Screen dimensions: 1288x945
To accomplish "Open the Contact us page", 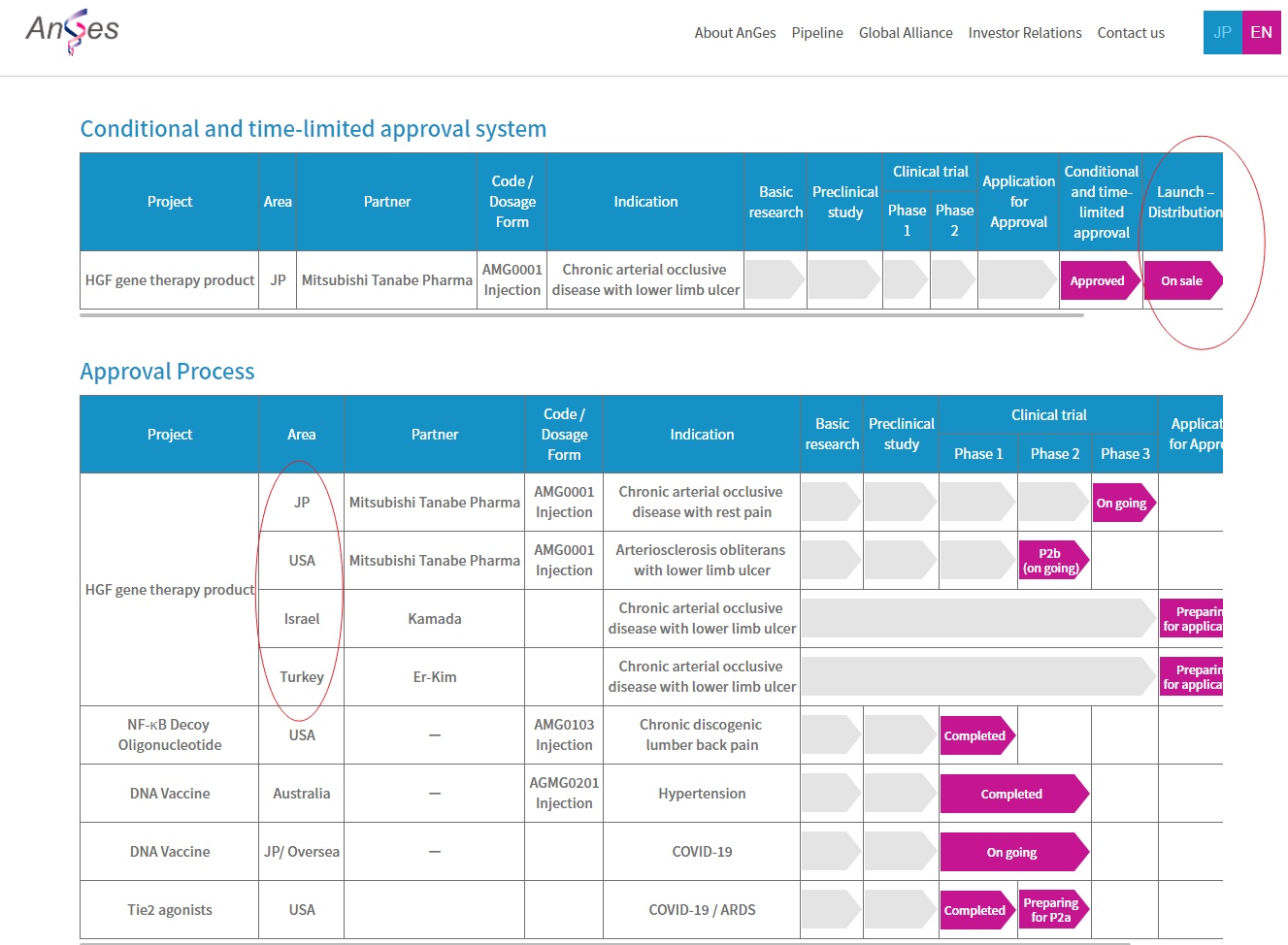I will tap(1131, 33).
